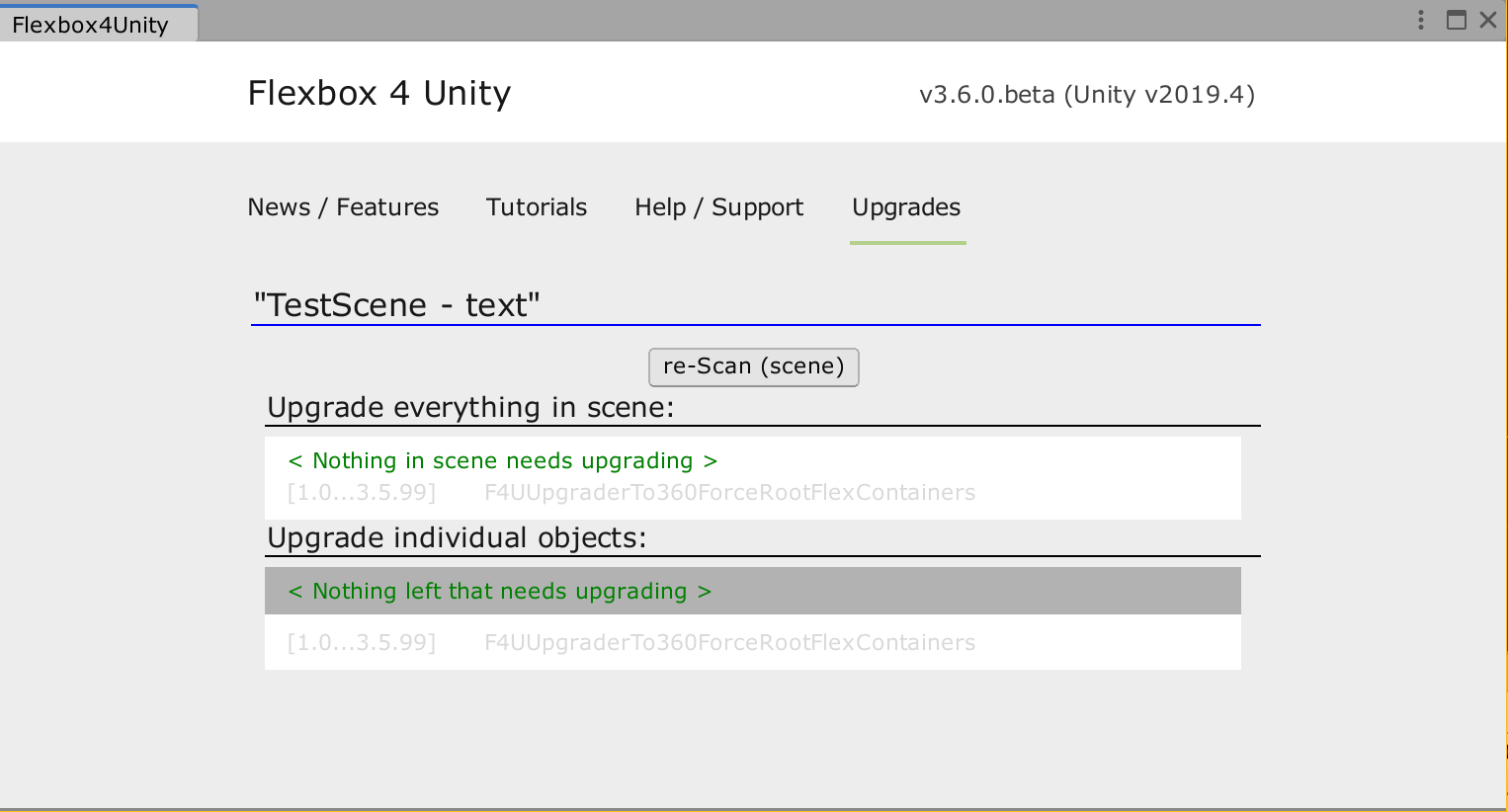The width and height of the screenshot is (1508, 812).
Task: Click the "Upgrade everything in scene:" heading
Action: [470, 407]
